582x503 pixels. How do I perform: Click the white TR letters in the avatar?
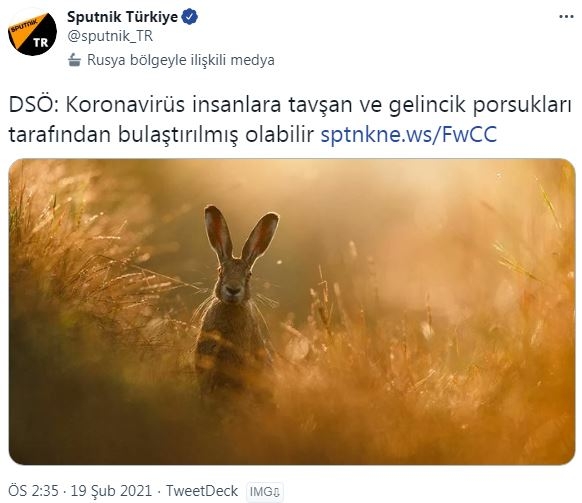[x=41, y=43]
